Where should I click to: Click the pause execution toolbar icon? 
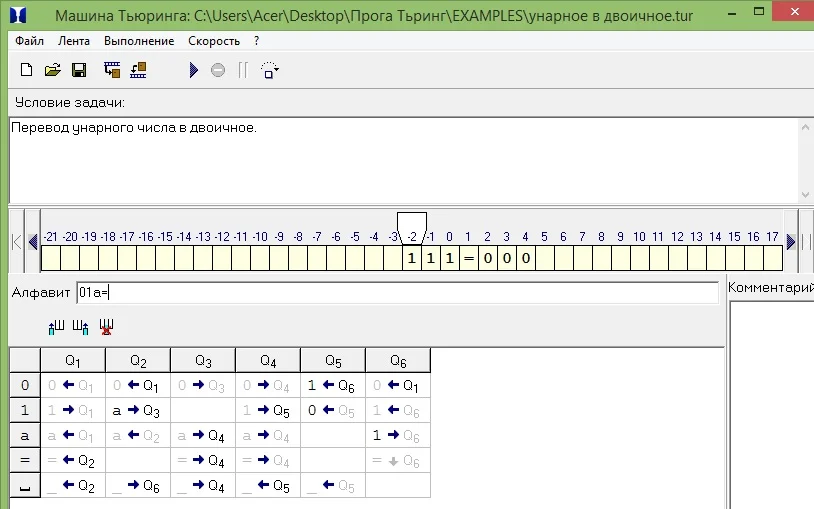click(x=242, y=70)
